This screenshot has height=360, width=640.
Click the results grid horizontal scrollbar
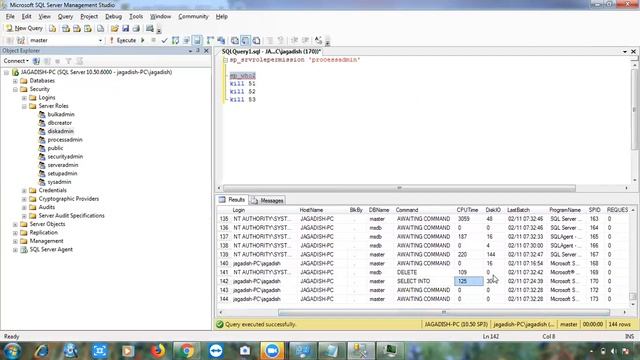click(x=444, y=312)
